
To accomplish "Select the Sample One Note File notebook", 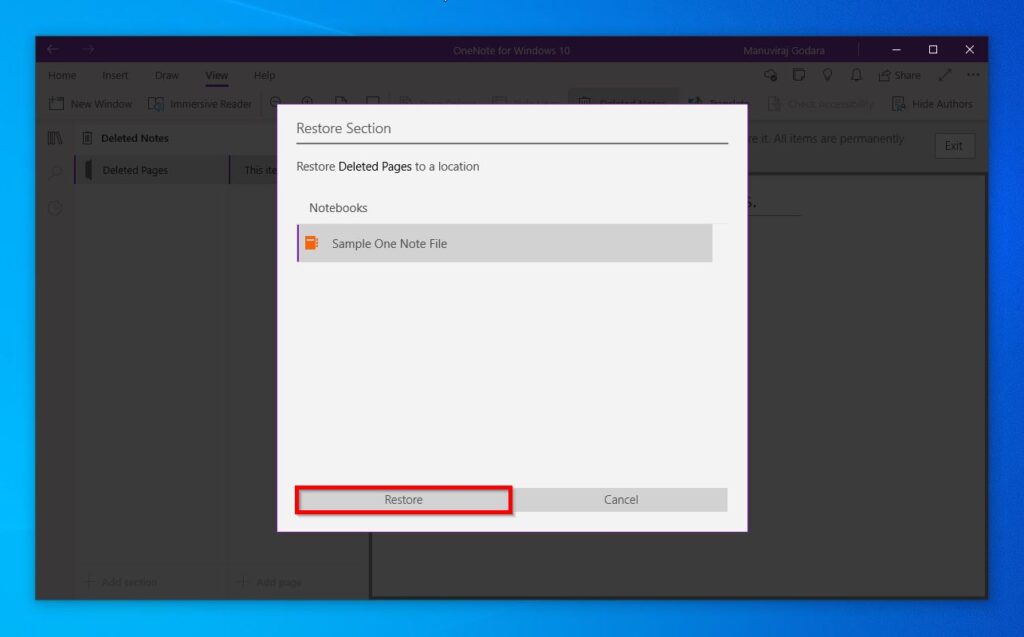I will coord(504,242).
